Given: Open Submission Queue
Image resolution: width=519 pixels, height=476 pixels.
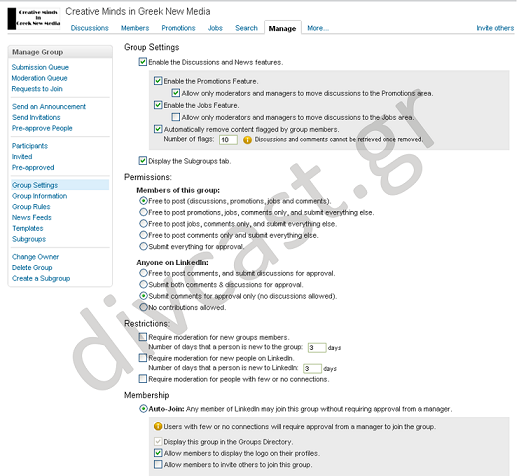Looking at the screenshot, I should (x=40, y=67).
